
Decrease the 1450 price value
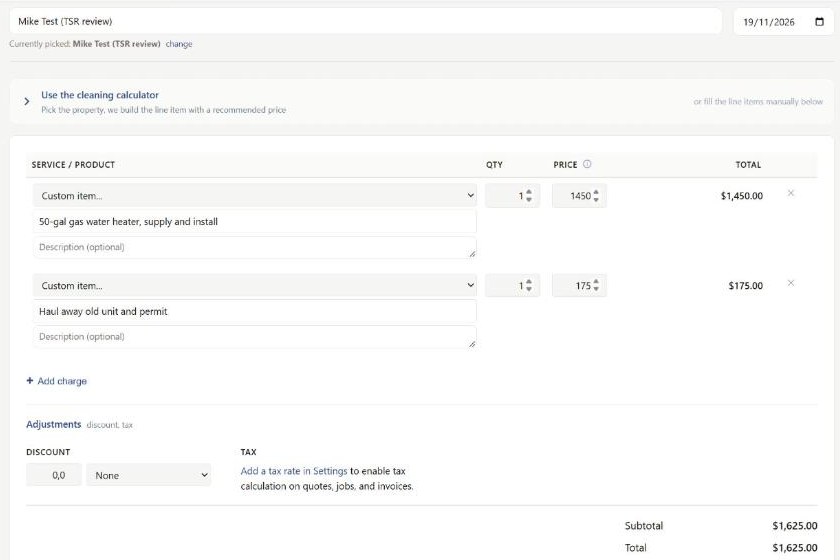coord(596,199)
